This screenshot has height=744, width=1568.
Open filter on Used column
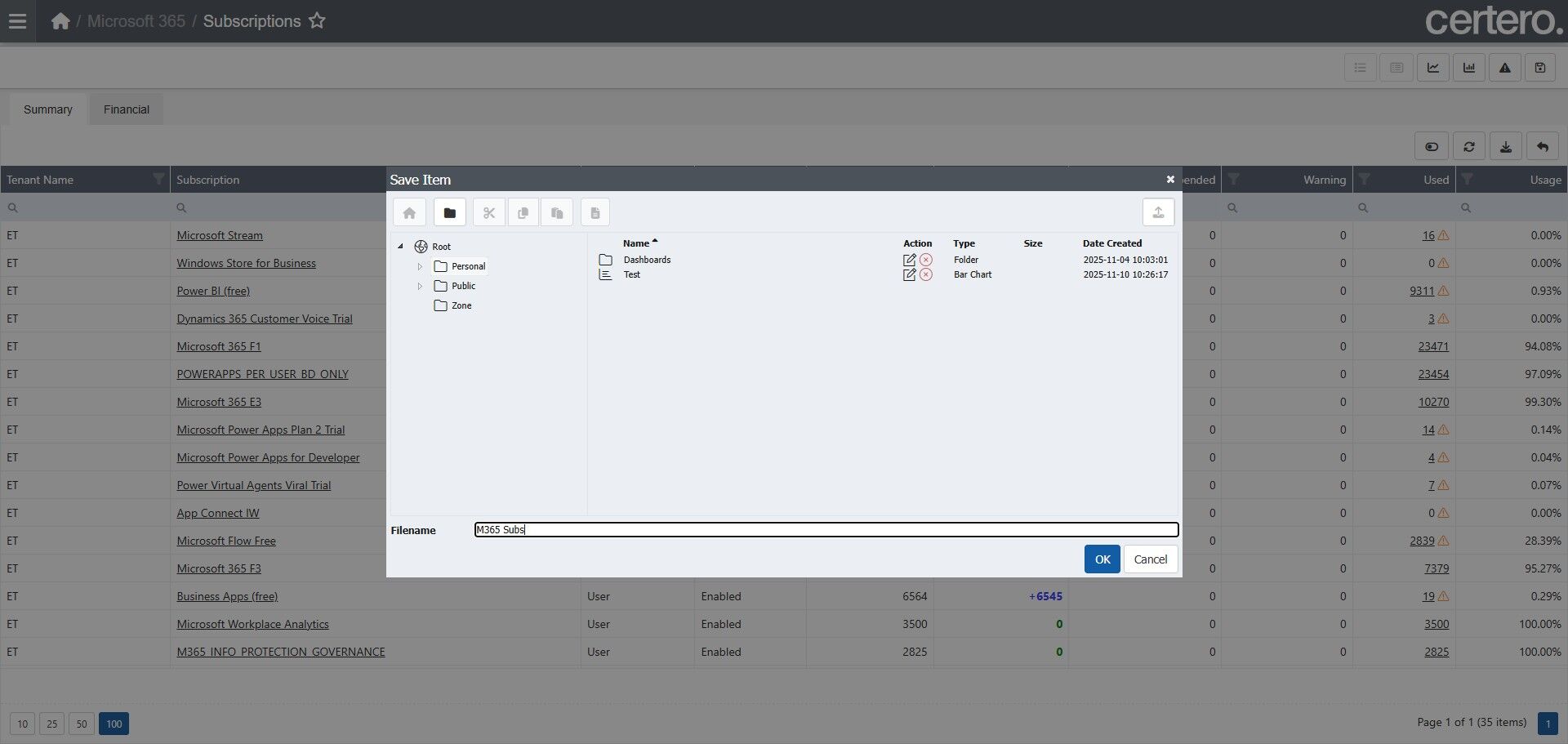pyautogui.click(x=1365, y=179)
